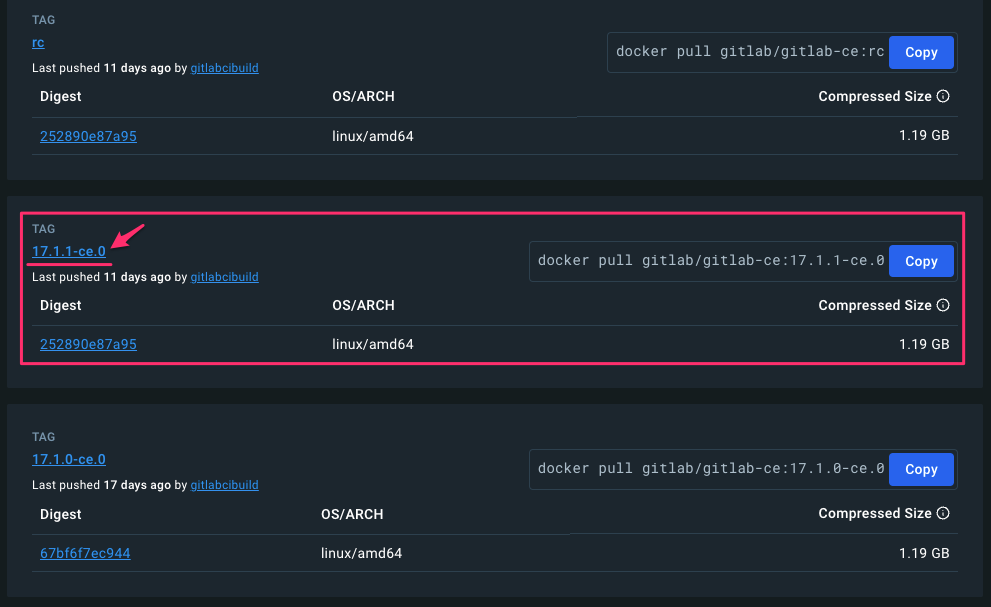This screenshot has height=607, width=991.
Task: Copy the 17.1.0-ce.0 docker pull command
Action: 921,469
